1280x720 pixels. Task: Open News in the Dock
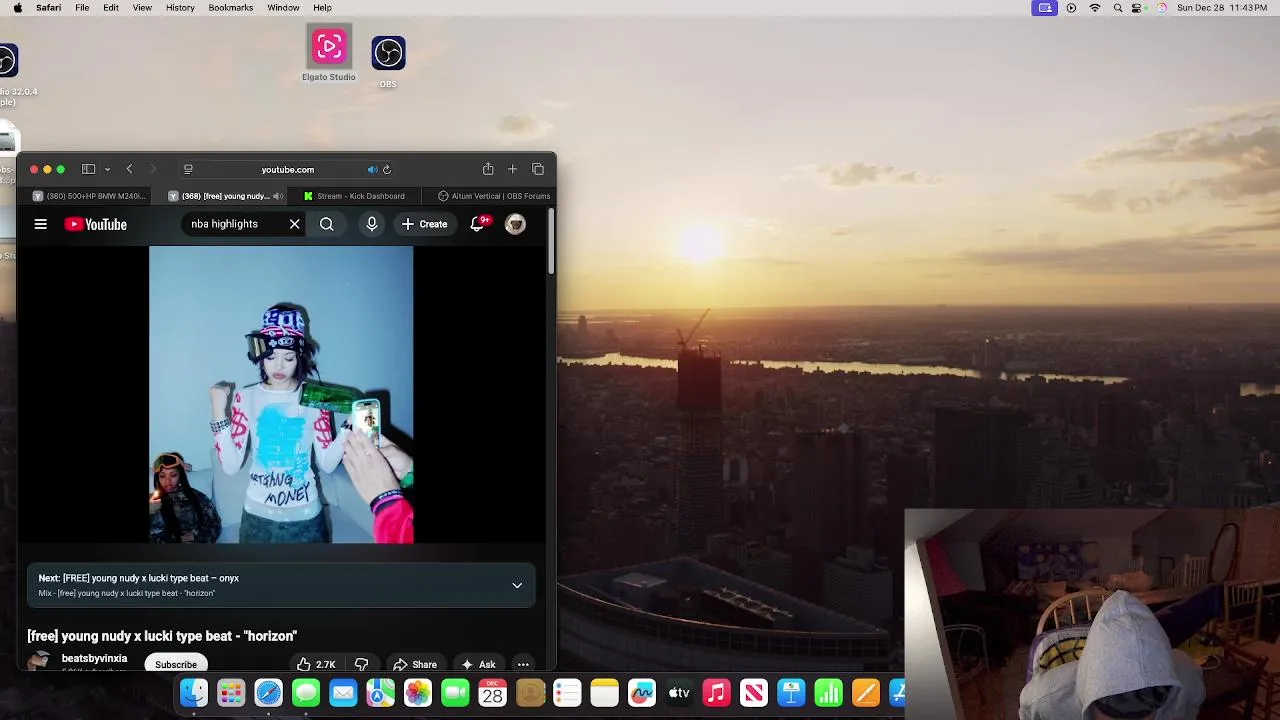point(754,693)
